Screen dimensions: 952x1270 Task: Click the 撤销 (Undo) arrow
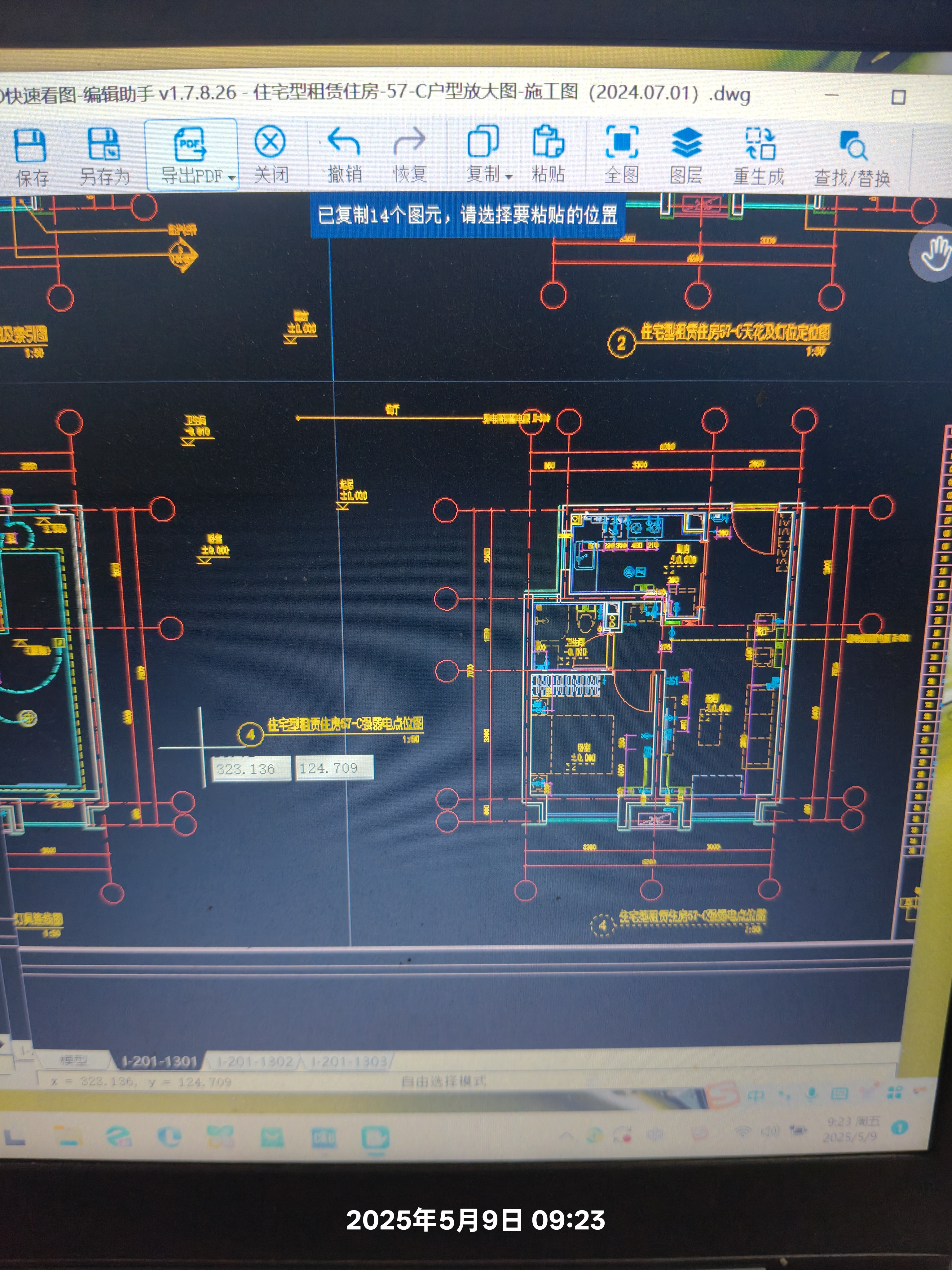tap(344, 142)
